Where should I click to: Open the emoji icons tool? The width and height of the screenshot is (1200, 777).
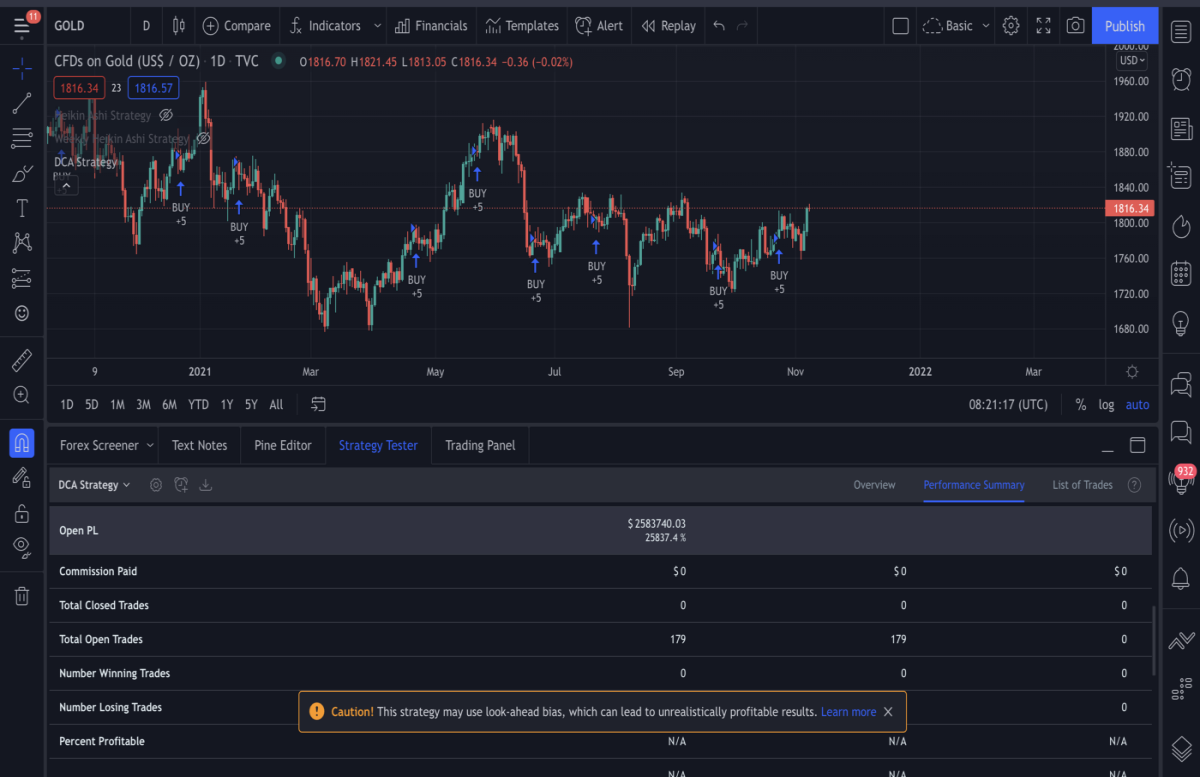point(22,313)
